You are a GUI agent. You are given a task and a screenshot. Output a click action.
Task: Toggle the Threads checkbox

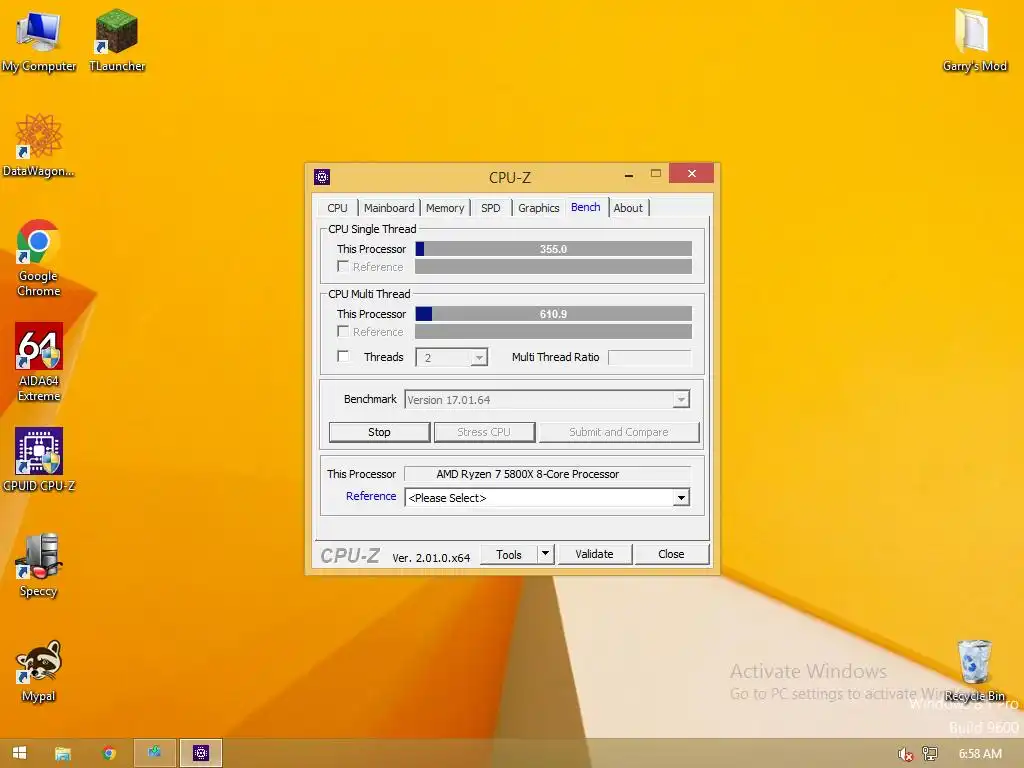coord(343,356)
